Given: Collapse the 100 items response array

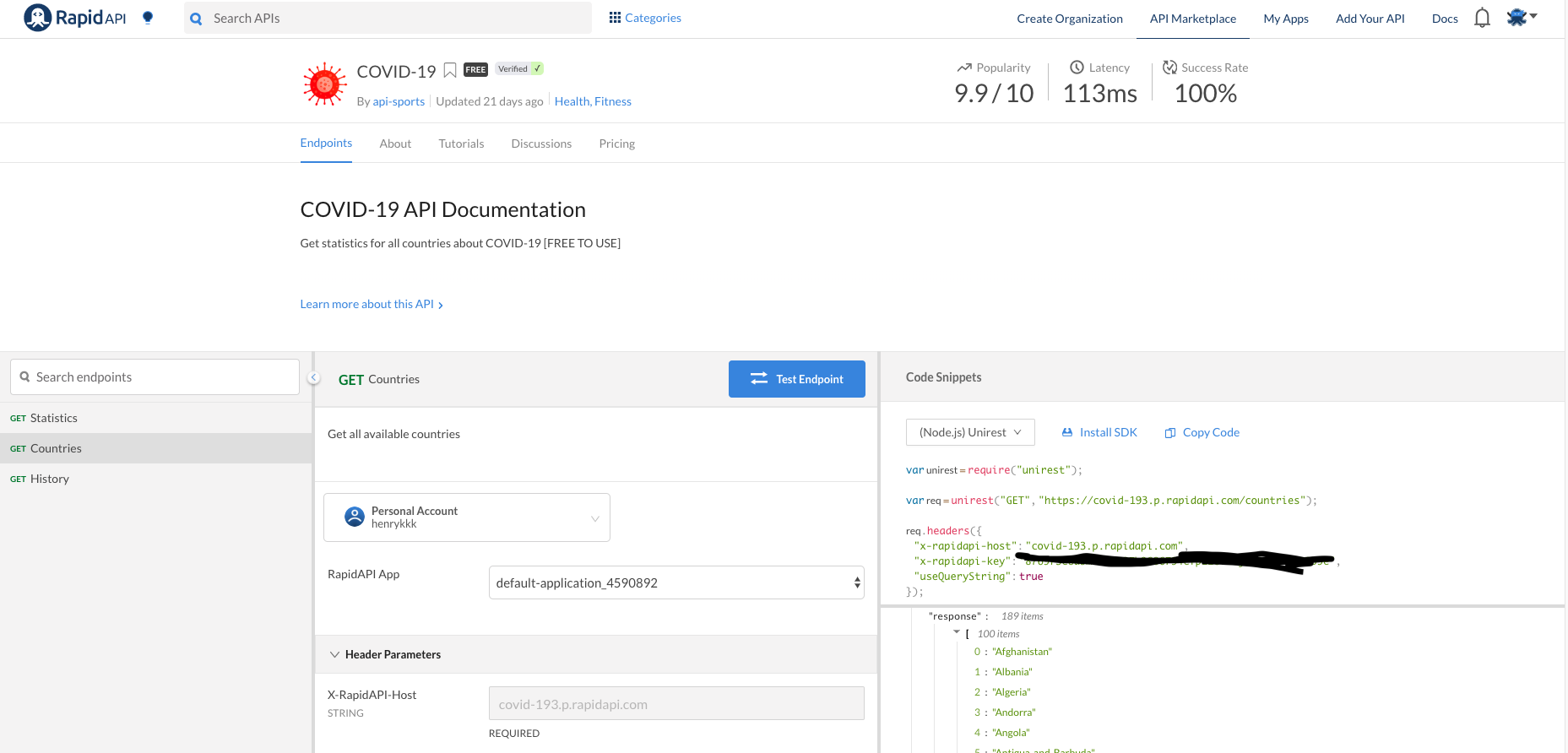Looking at the screenshot, I should point(957,632).
